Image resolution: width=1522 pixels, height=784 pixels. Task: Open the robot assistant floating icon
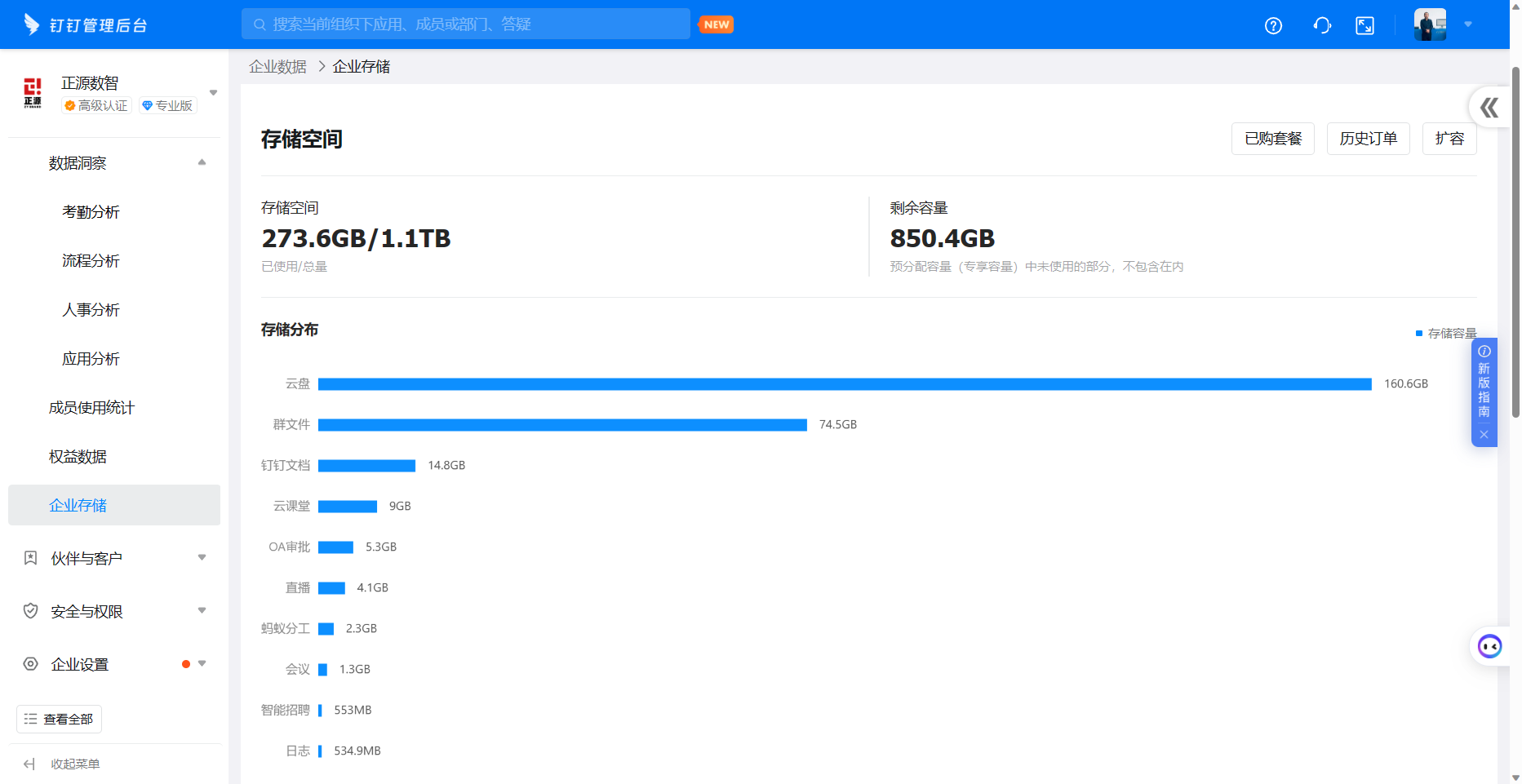pos(1490,647)
